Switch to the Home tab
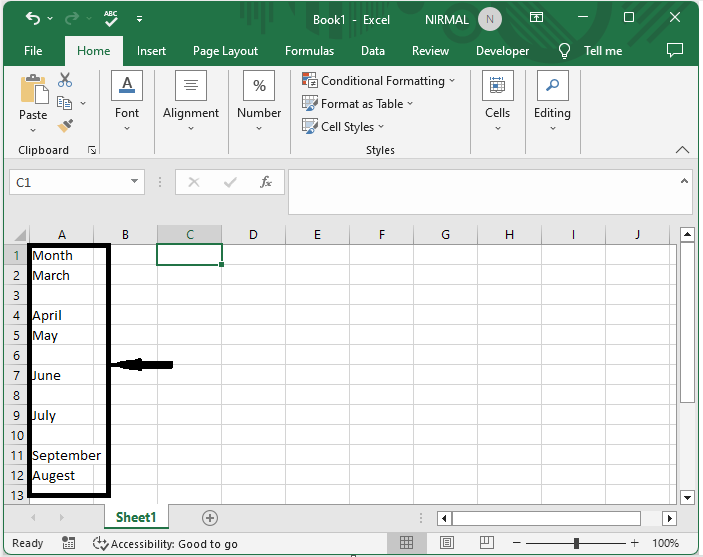 pyautogui.click(x=93, y=51)
